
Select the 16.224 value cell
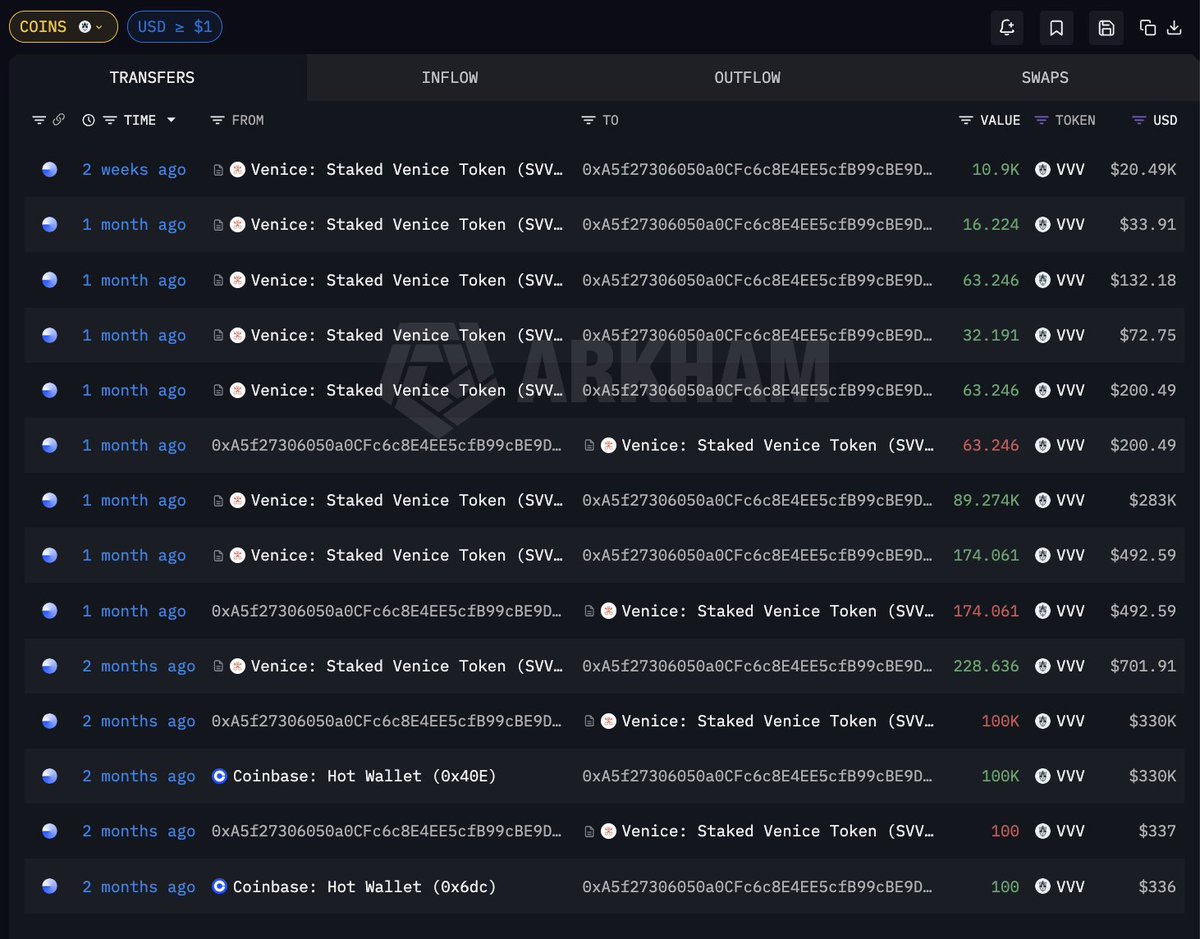pos(991,225)
